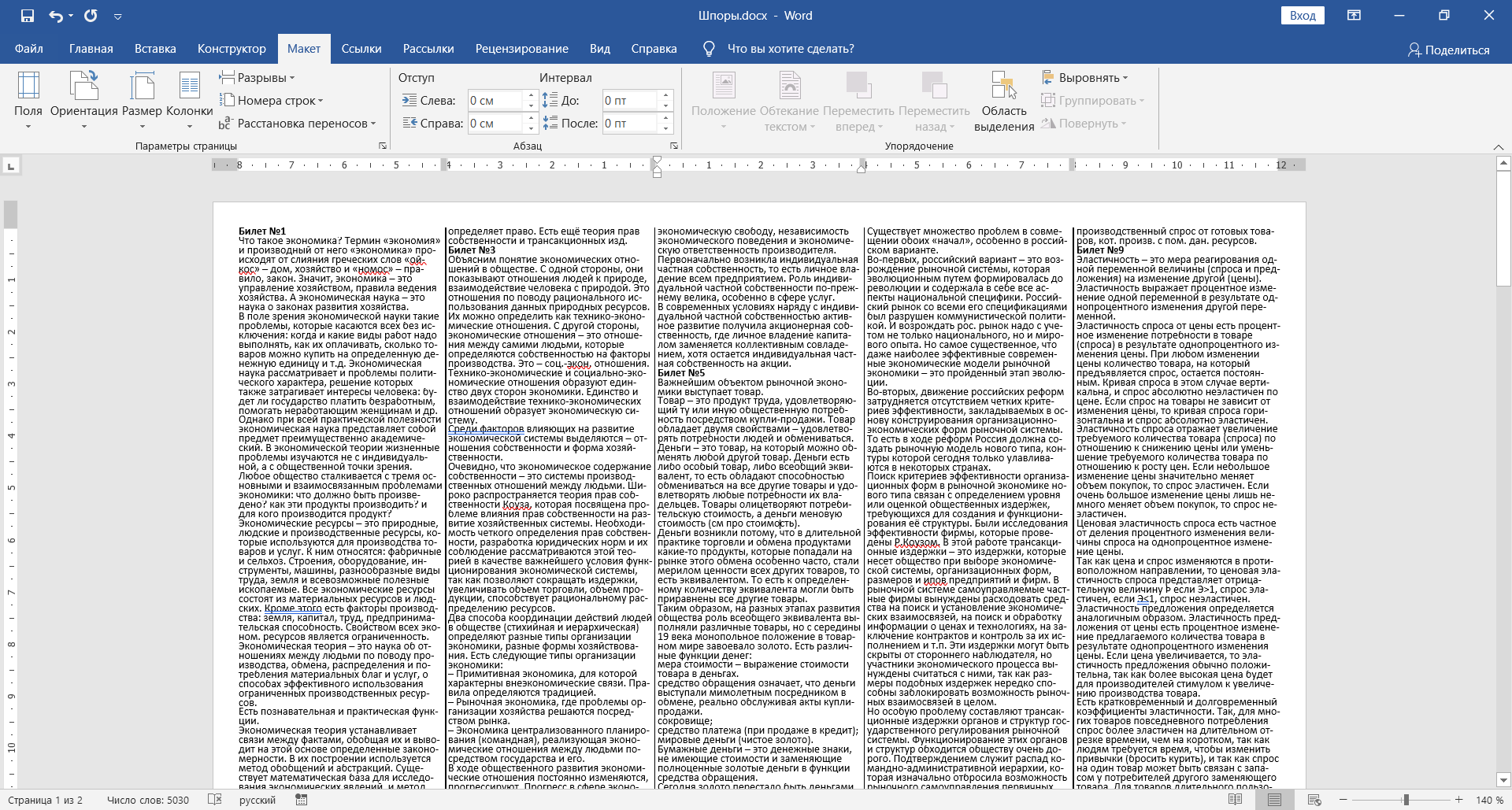Open the Поля margins menu
1512x810 pixels.
28,101
